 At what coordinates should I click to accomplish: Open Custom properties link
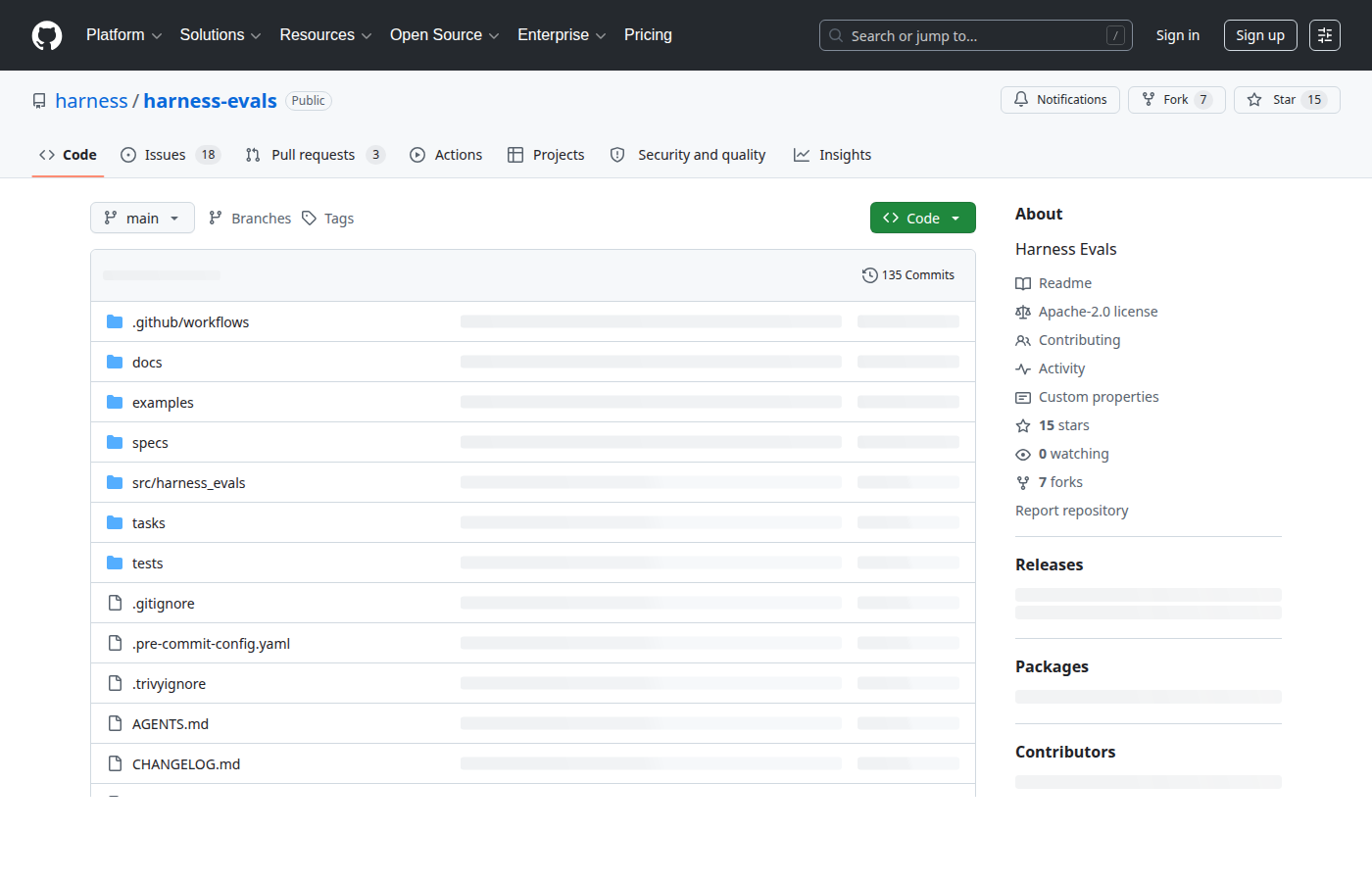(1087, 397)
